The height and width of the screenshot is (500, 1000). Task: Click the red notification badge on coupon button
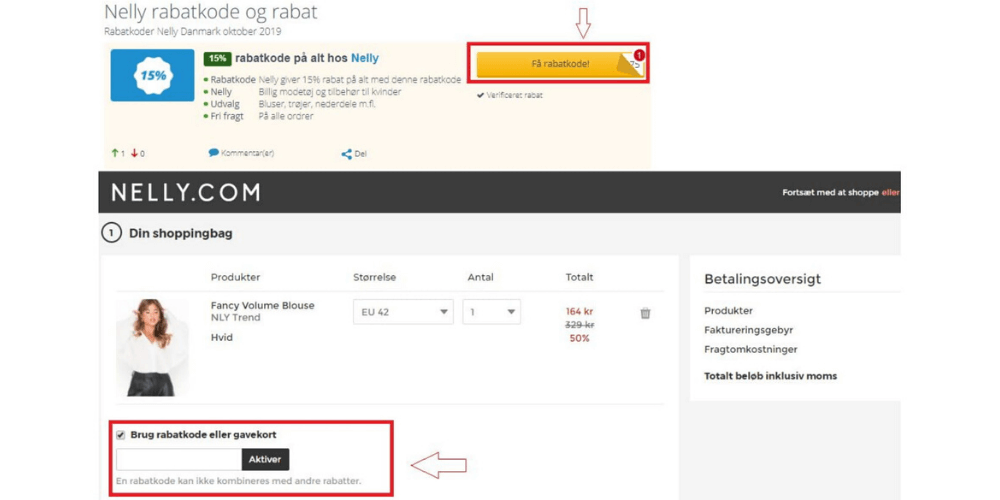[x=639, y=55]
